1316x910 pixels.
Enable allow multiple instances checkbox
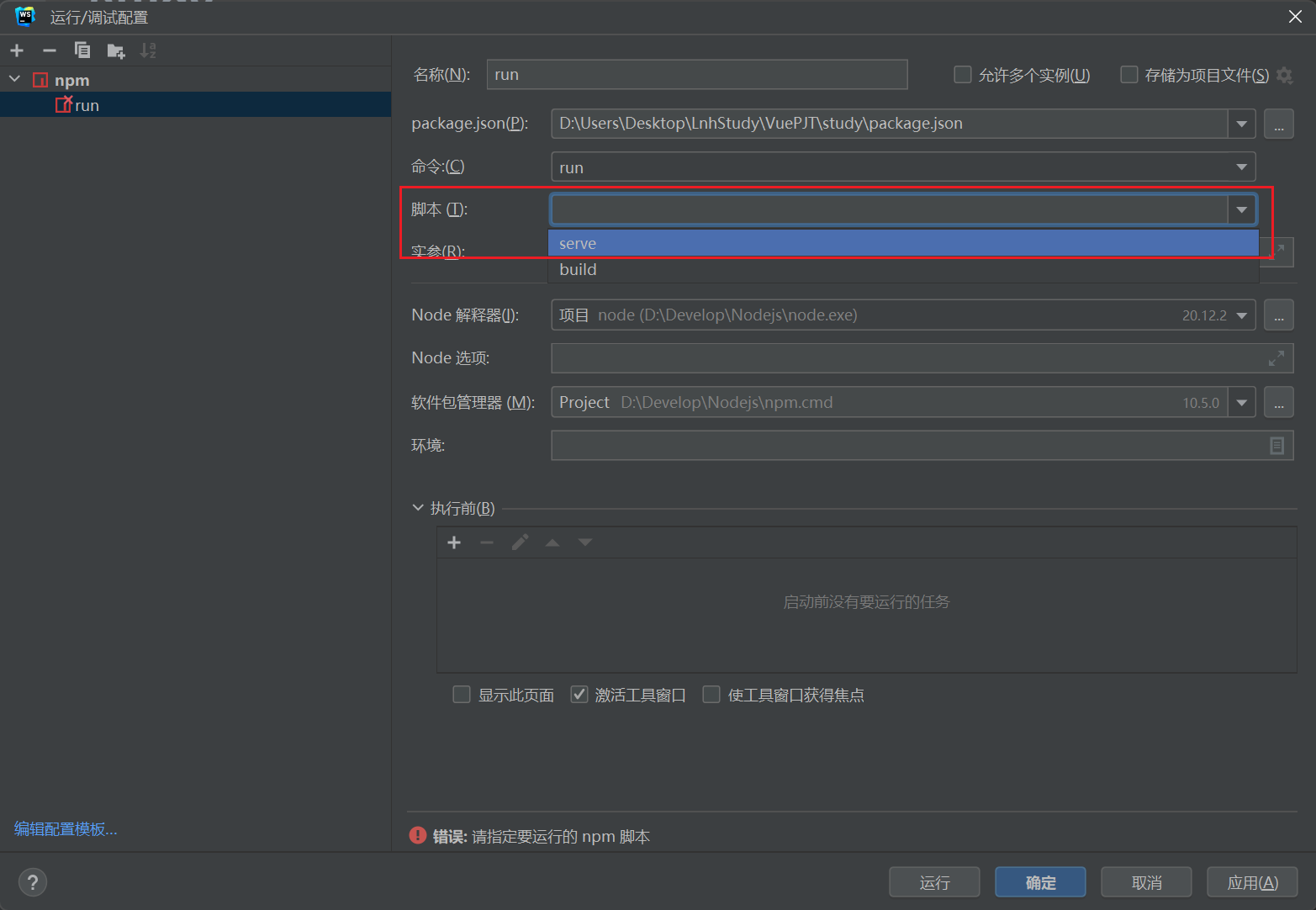(963, 75)
